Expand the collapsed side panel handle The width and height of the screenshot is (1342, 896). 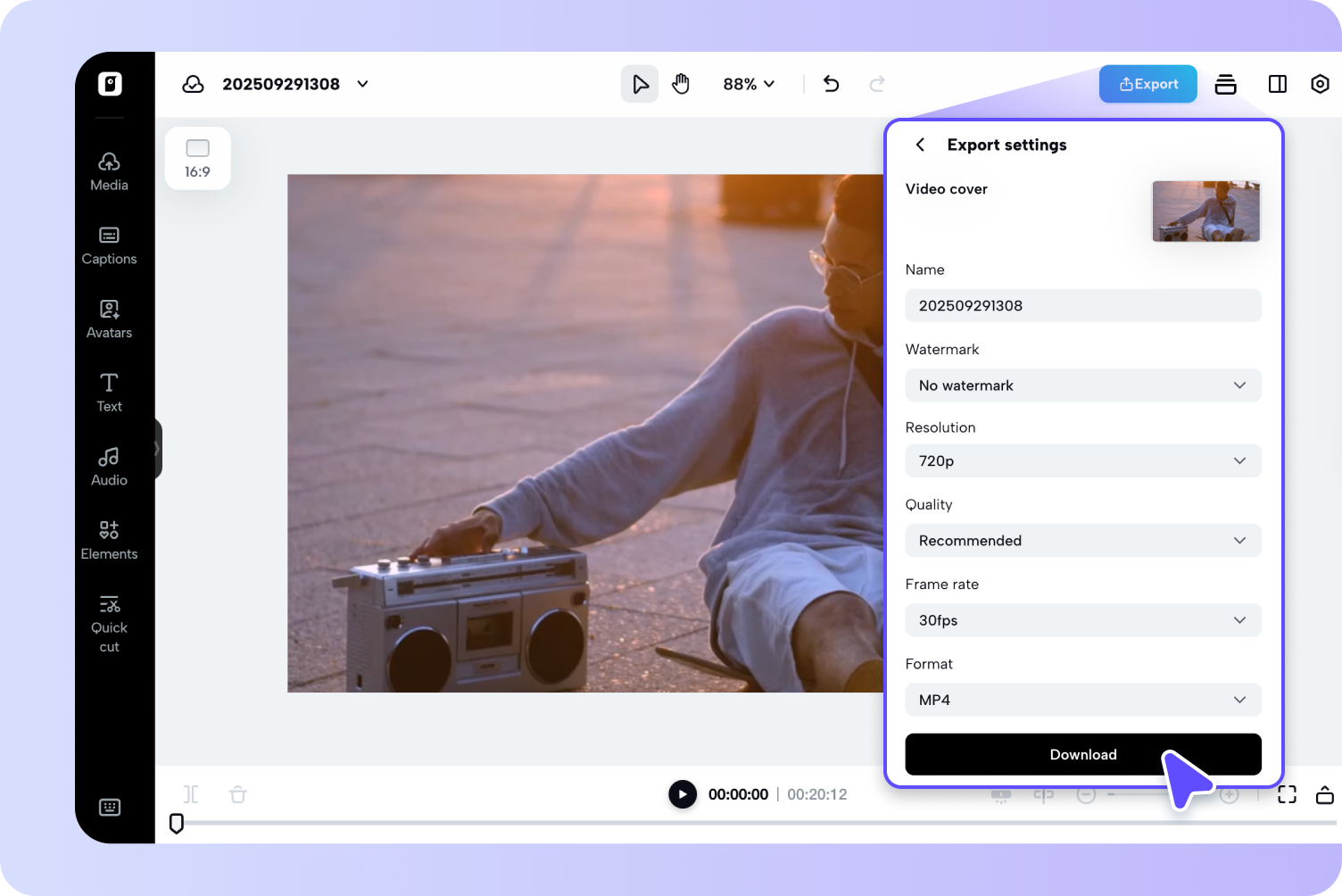157,448
